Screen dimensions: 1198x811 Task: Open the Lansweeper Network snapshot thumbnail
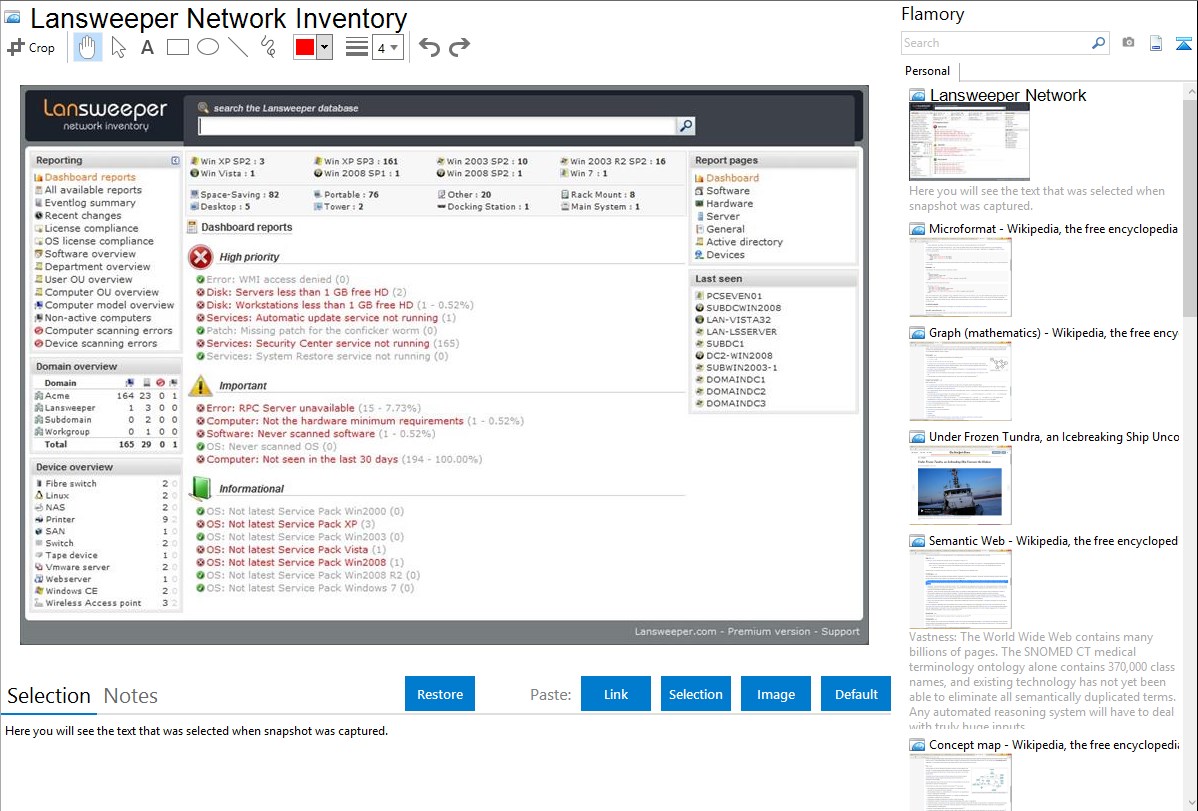pos(969,141)
